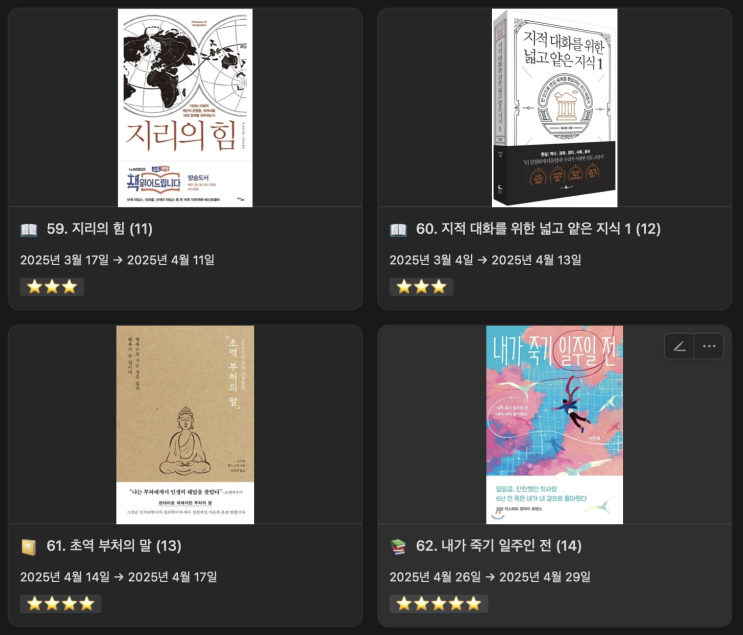Click the date range 2025년 3월 17일 → 2025년 4월 11일
Screen dimensions: 743x635
coord(117,260)
